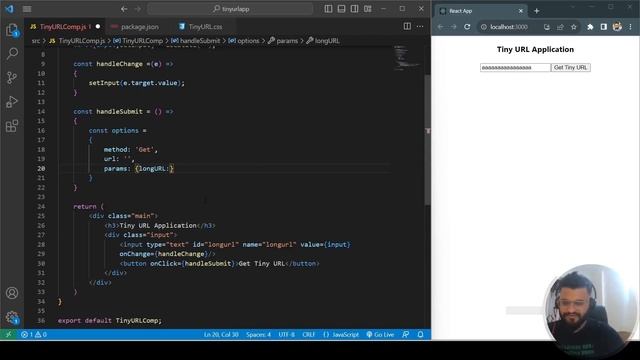Image resolution: width=640 pixels, height=360 pixels.
Task: Open the editor More Actions menu
Action: [x=420, y=26]
